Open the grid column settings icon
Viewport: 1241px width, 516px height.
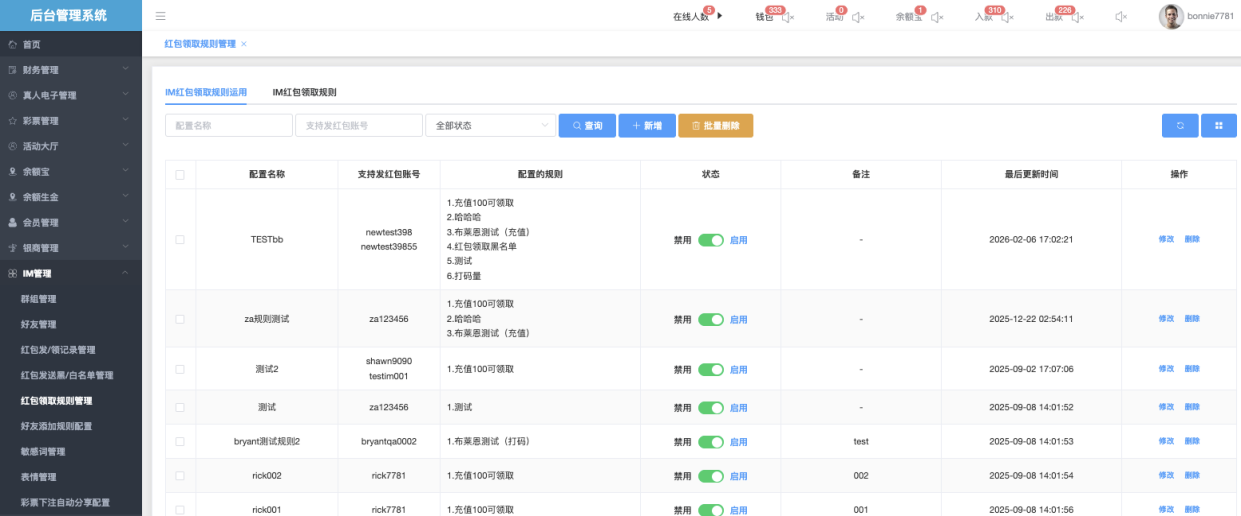point(1219,125)
